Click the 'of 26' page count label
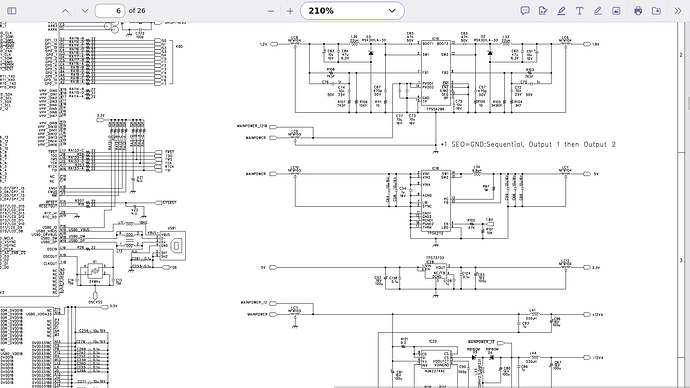This screenshot has width=690, height=388. tap(137, 11)
